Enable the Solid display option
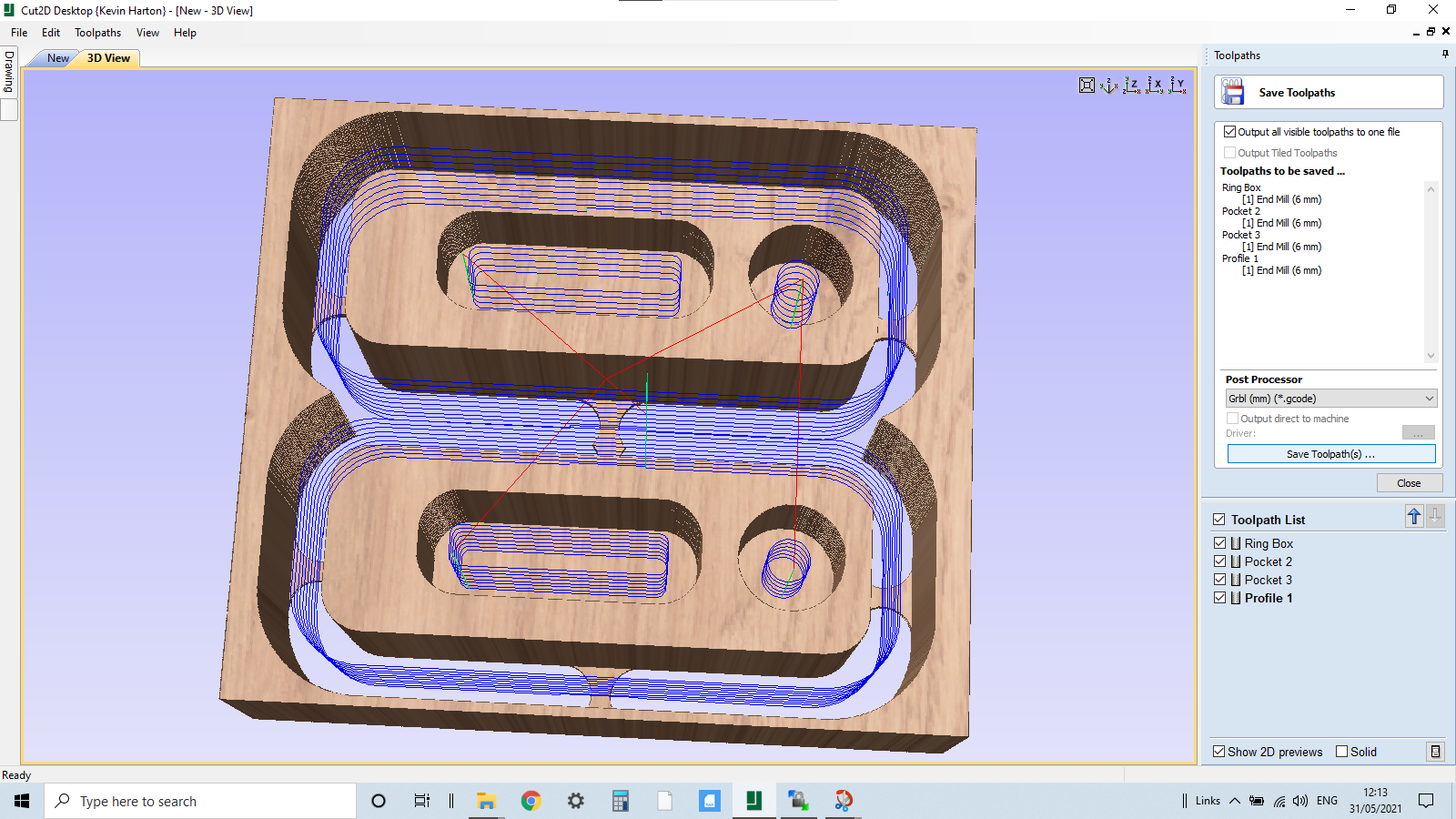 [1341, 751]
